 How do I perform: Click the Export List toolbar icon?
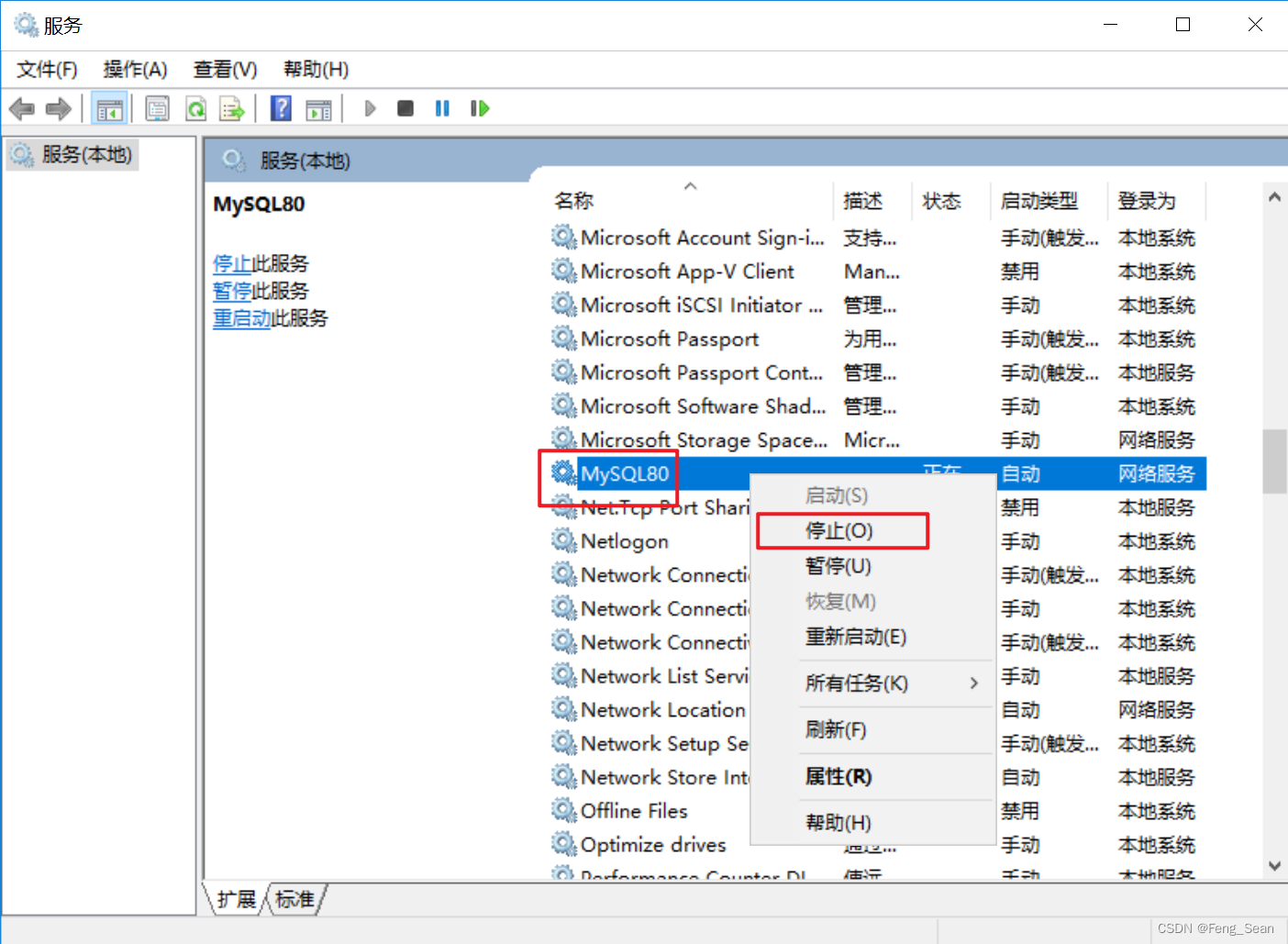[x=232, y=109]
